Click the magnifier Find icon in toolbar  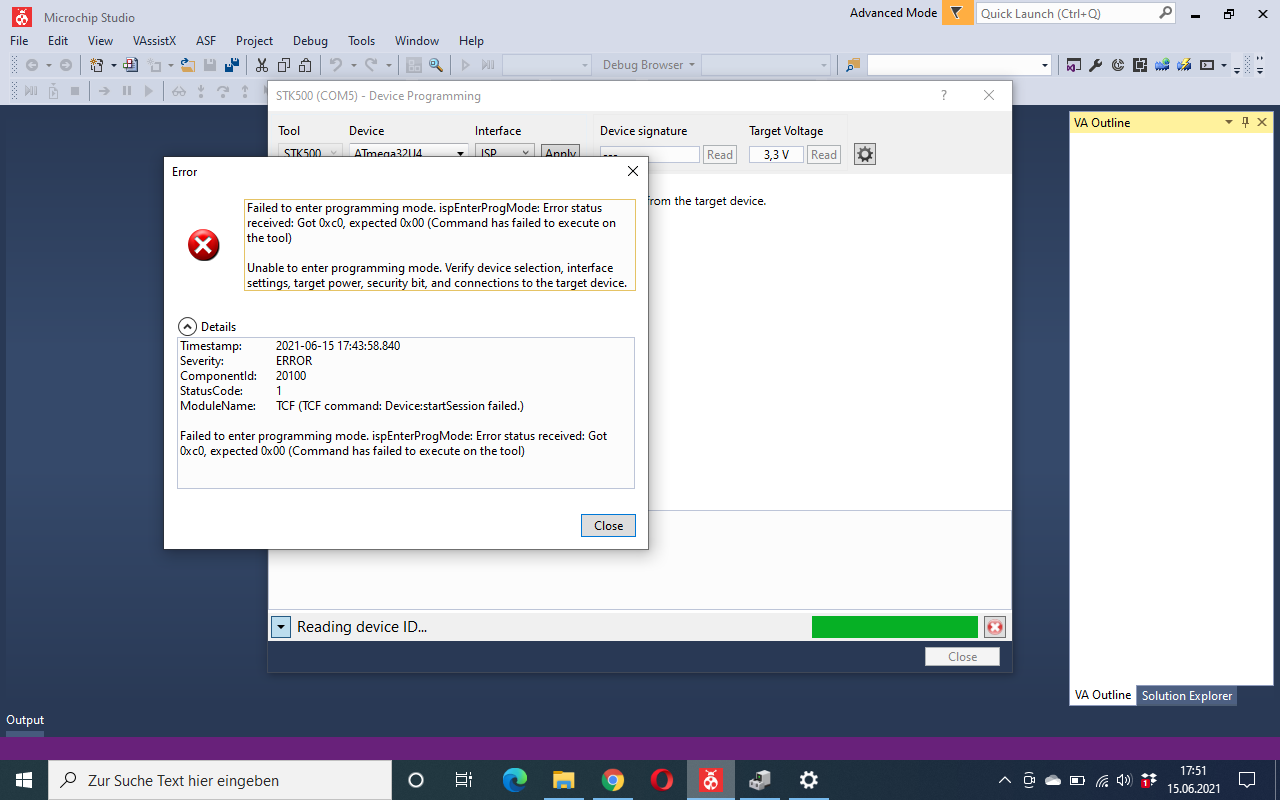click(x=436, y=65)
